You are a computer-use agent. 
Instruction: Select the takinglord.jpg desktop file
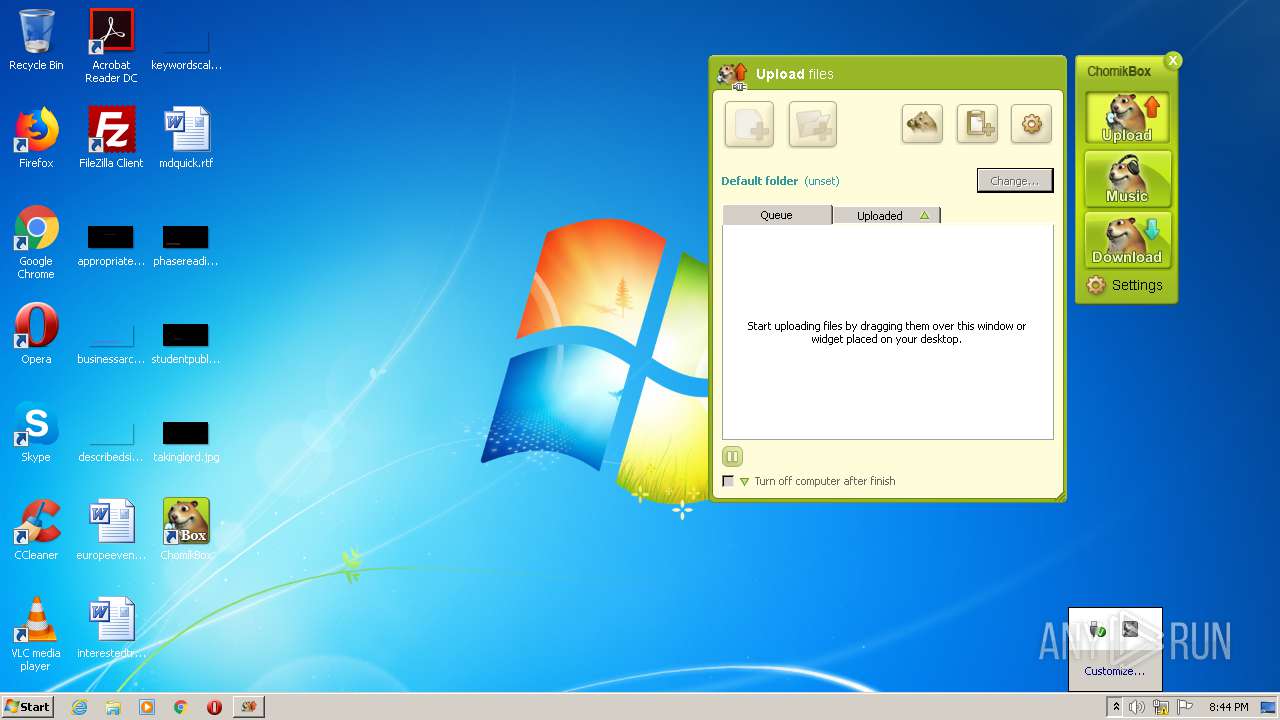tap(186, 441)
